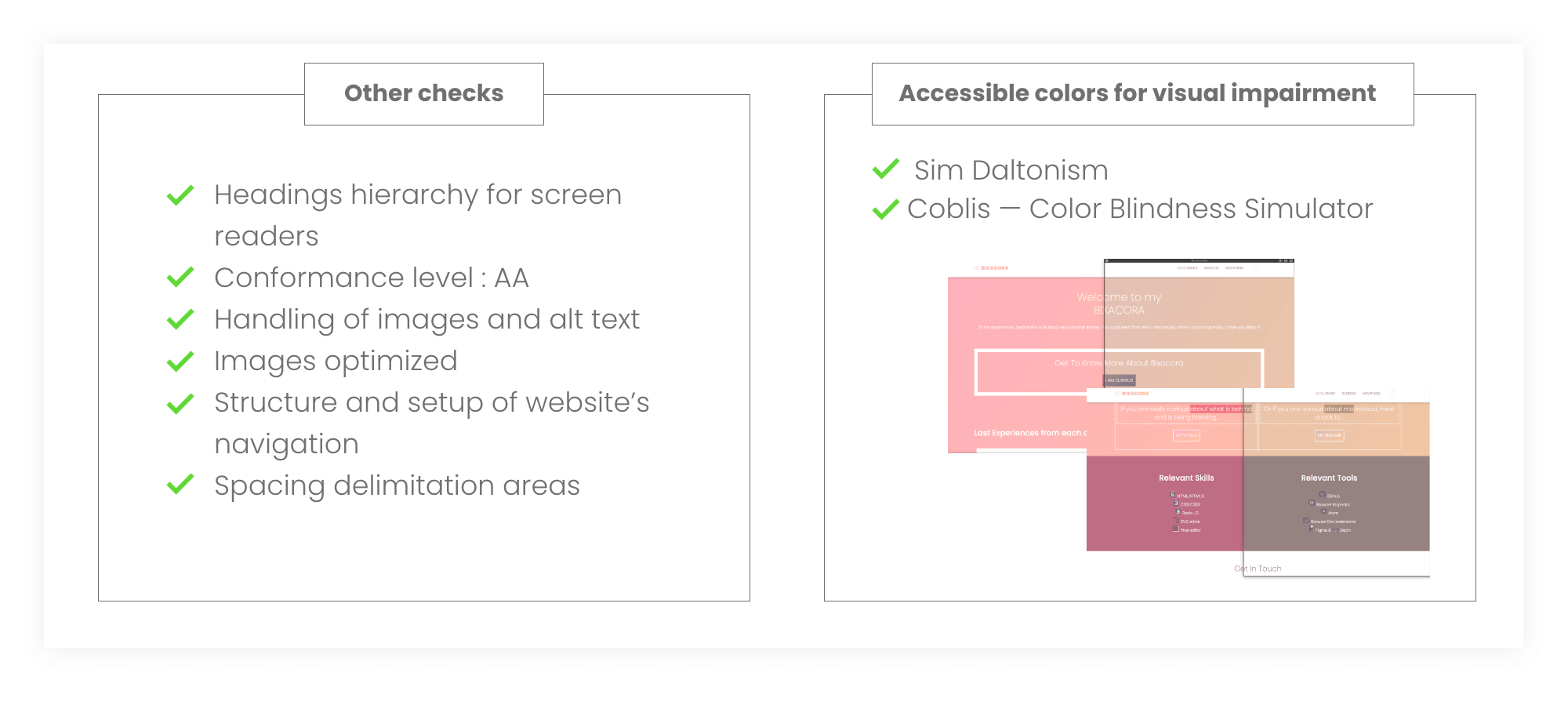Click the Sim Daltonism text
Image resolution: width=1568 pixels, height=705 pixels.
(x=1011, y=170)
